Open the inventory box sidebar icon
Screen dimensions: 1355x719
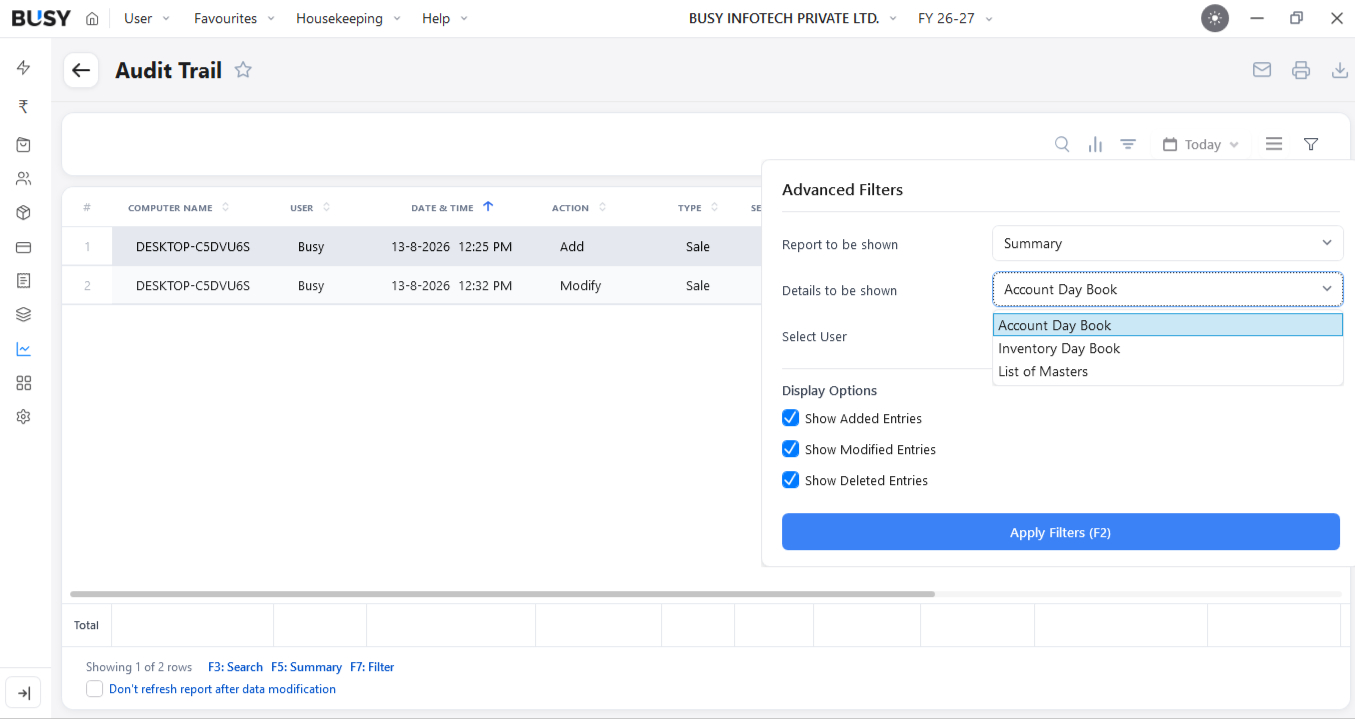(24, 213)
